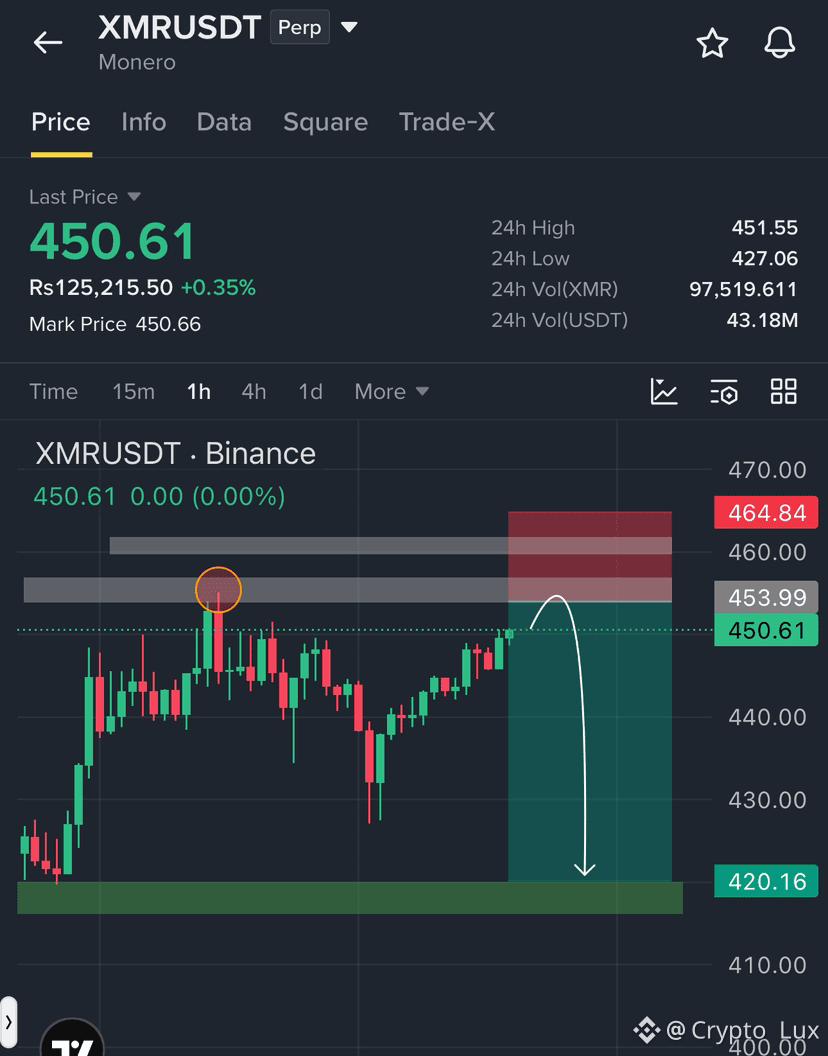Click the gray 453.99 entry price label

pos(766,597)
